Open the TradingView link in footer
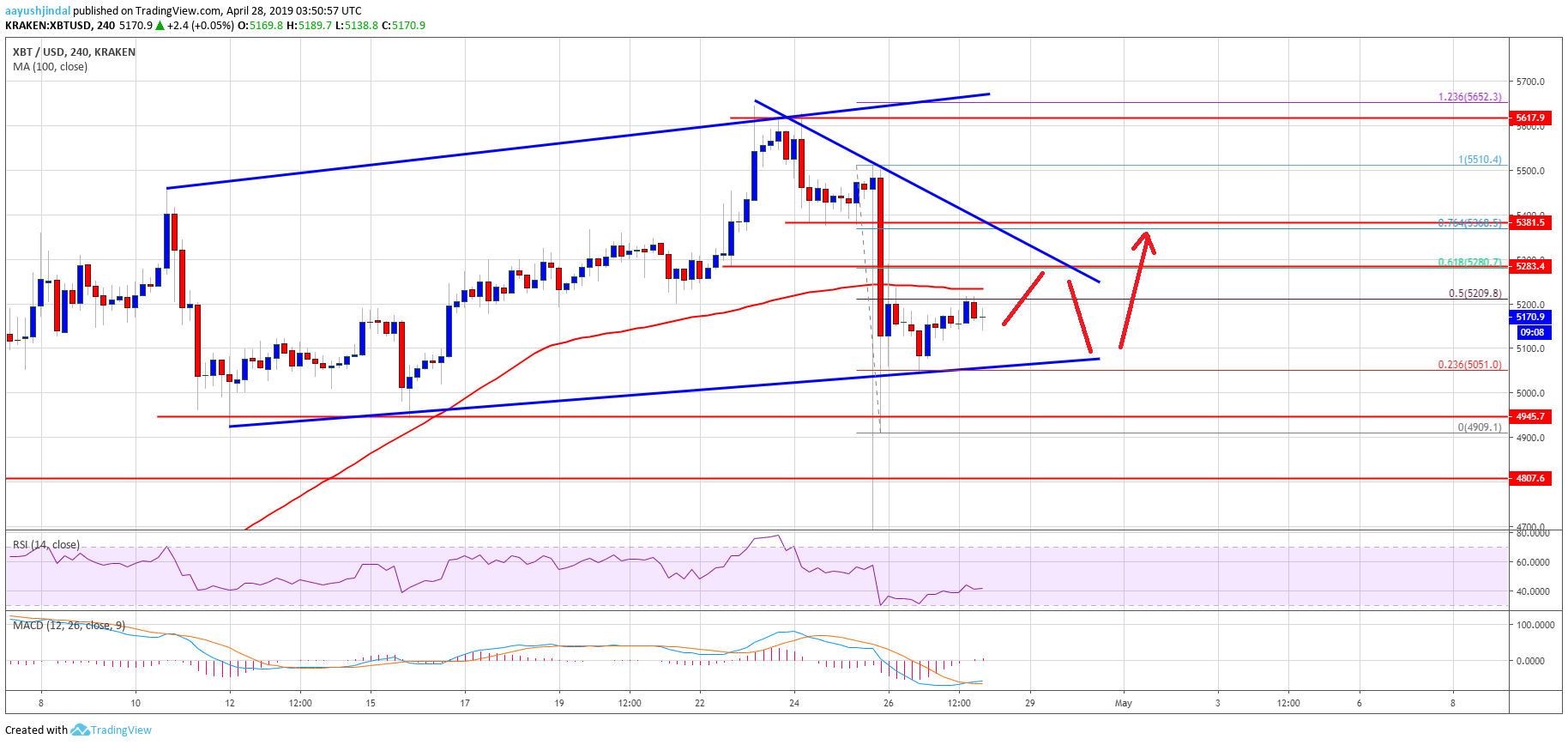The height and width of the screenshot is (745, 1568). 121,730
